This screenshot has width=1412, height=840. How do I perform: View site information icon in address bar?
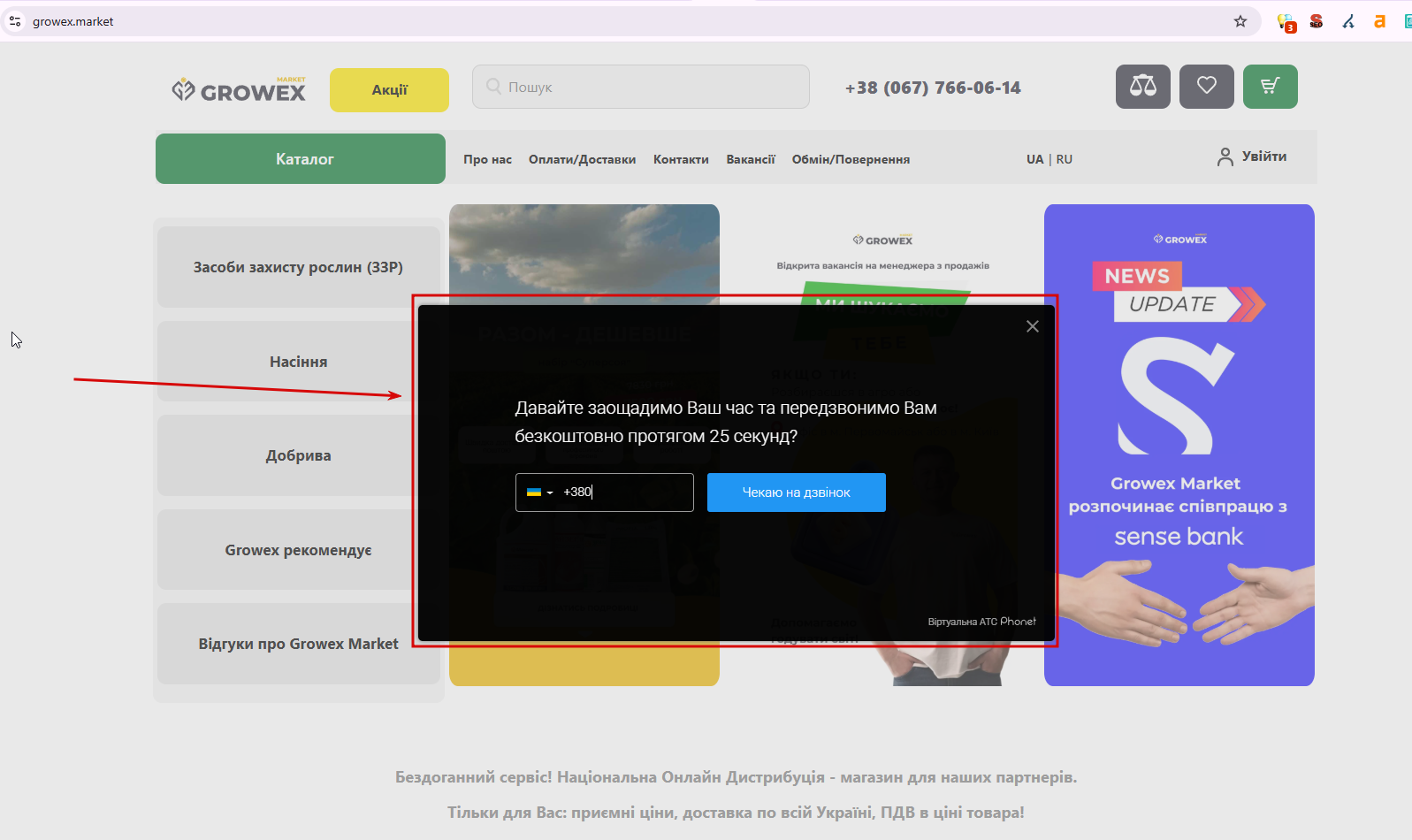pos(15,21)
